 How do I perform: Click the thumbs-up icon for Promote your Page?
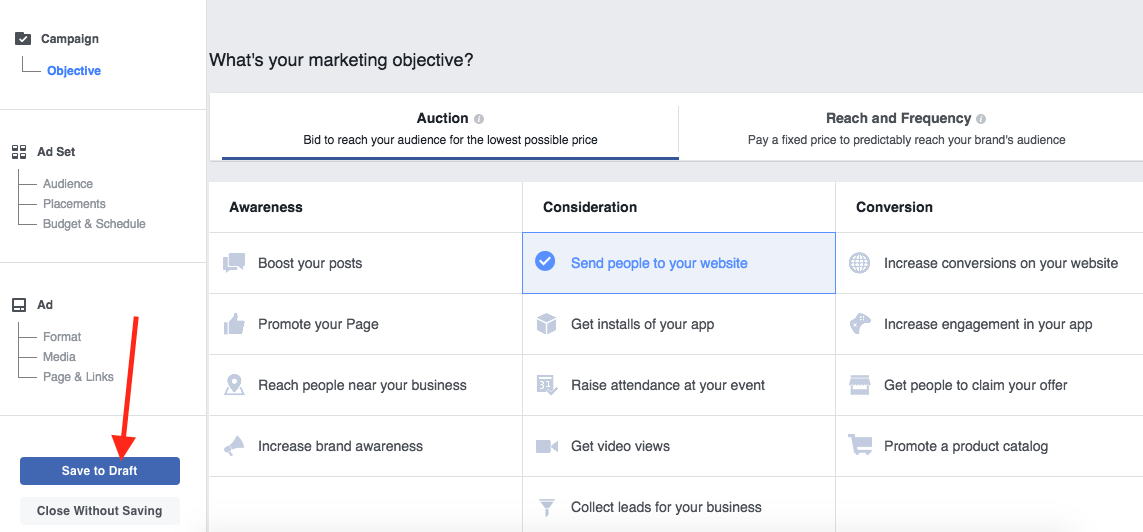click(234, 324)
